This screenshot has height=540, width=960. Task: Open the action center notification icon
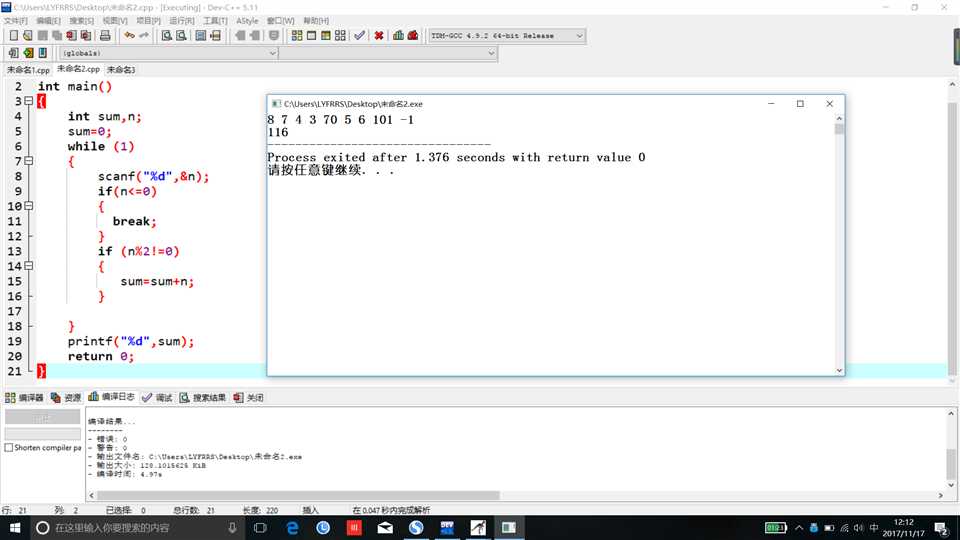[x=942, y=528]
